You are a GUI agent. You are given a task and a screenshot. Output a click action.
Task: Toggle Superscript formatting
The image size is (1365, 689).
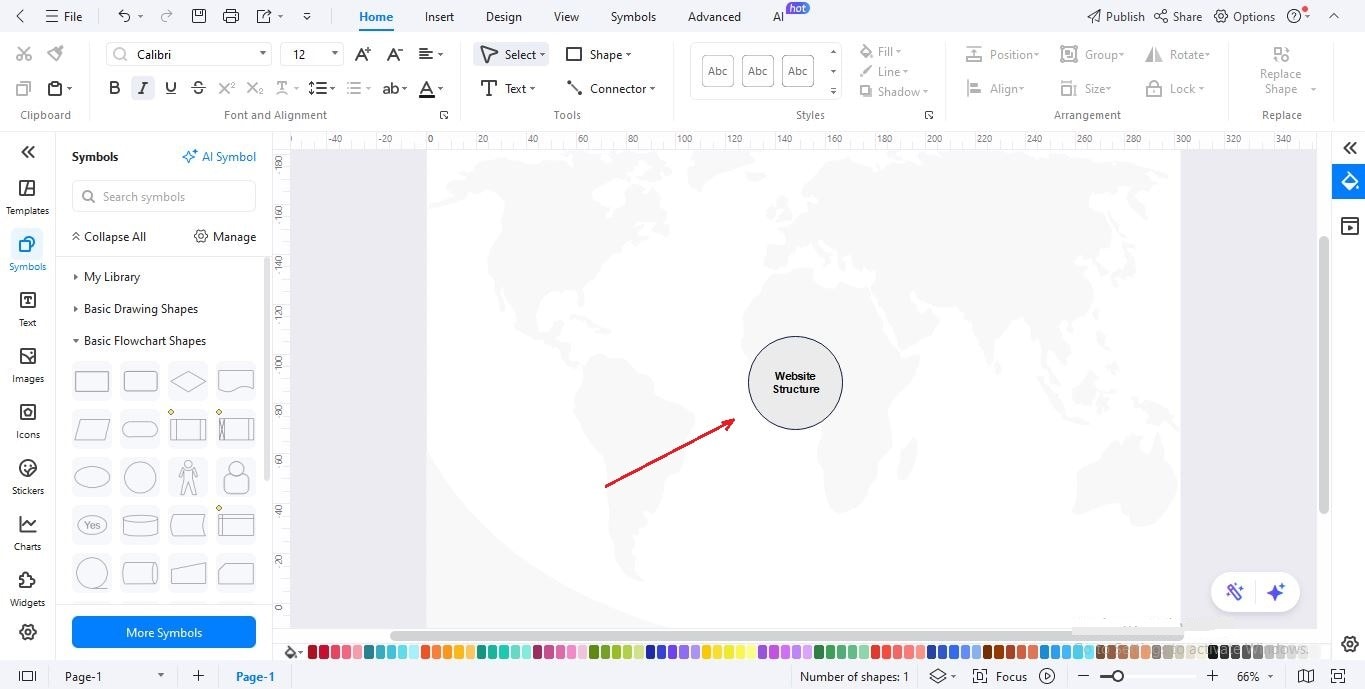point(227,88)
